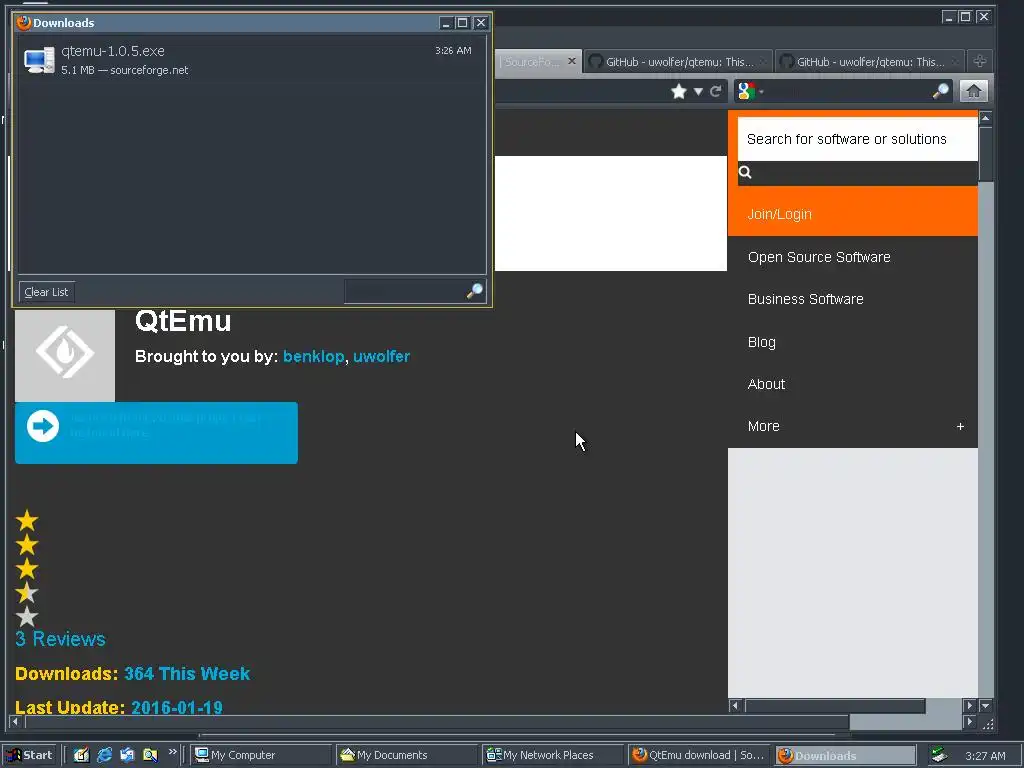Click the Downloads taskbar button

(x=845, y=755)
